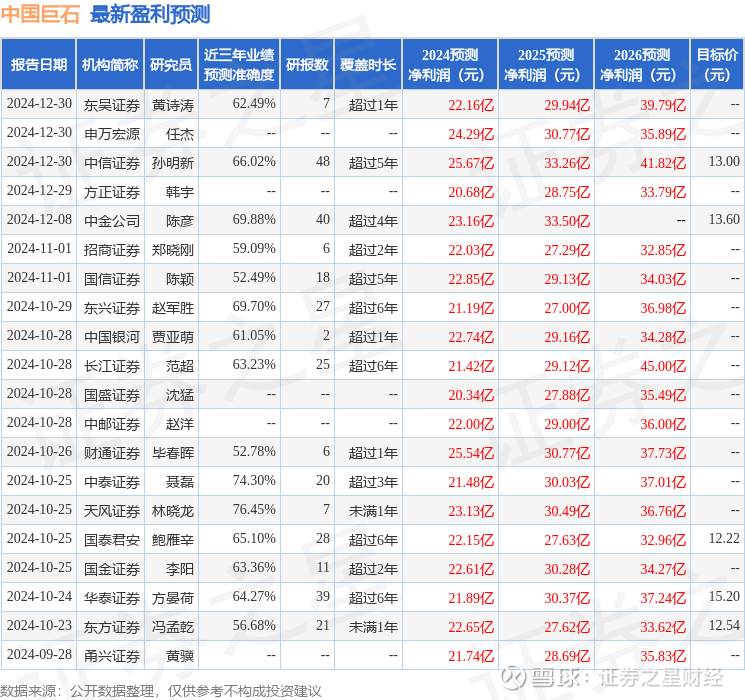Click the 研报数 column header
Screen dimensions: 745x700
(x=307, y=65)
